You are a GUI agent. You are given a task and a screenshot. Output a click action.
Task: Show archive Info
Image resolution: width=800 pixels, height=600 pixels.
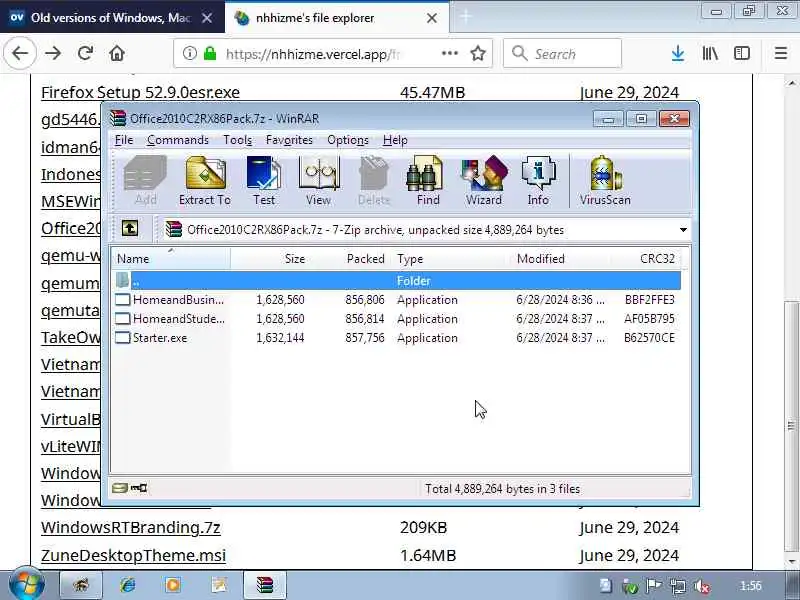coord(538,181)
